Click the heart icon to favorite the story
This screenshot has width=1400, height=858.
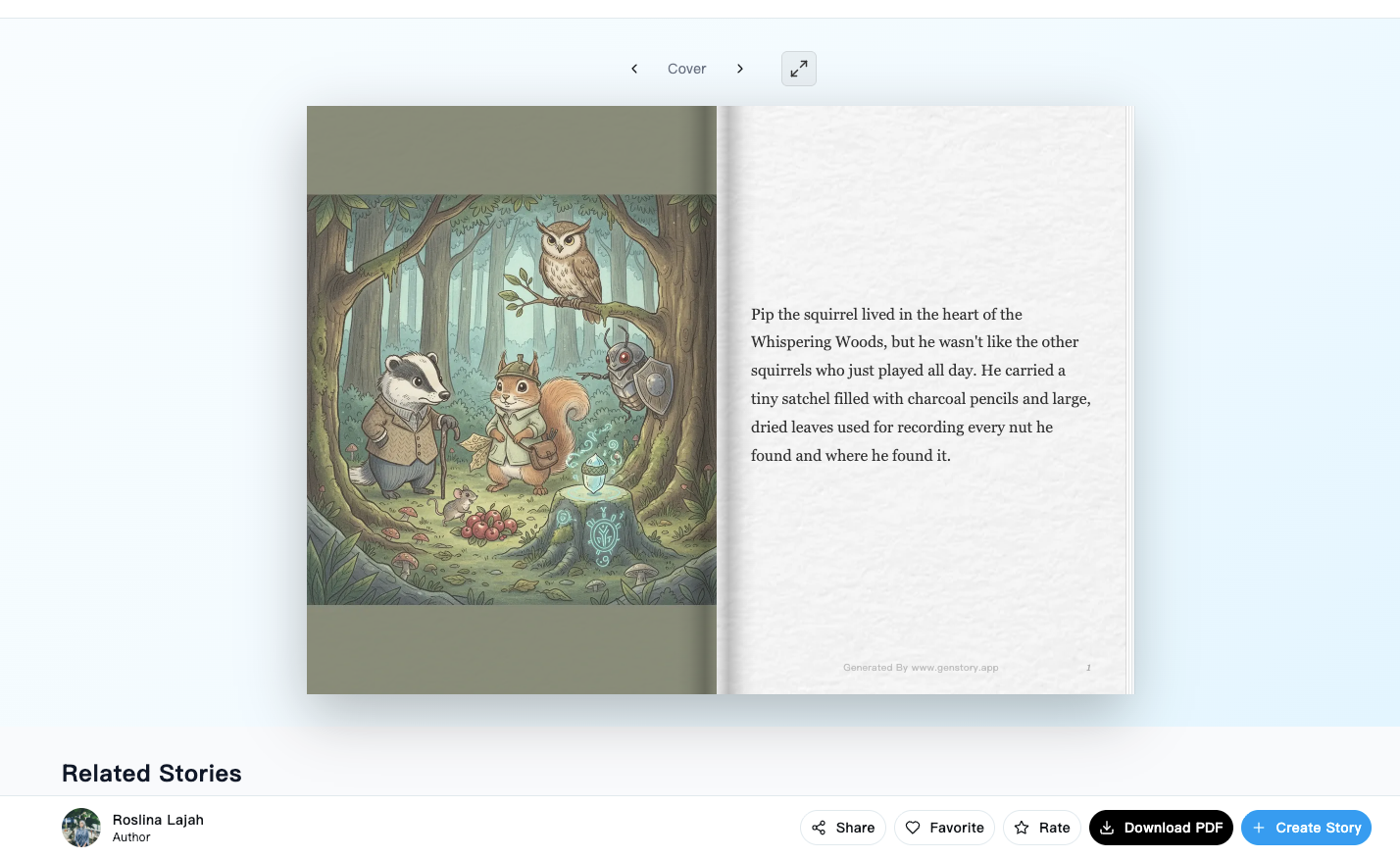point(913,828)
